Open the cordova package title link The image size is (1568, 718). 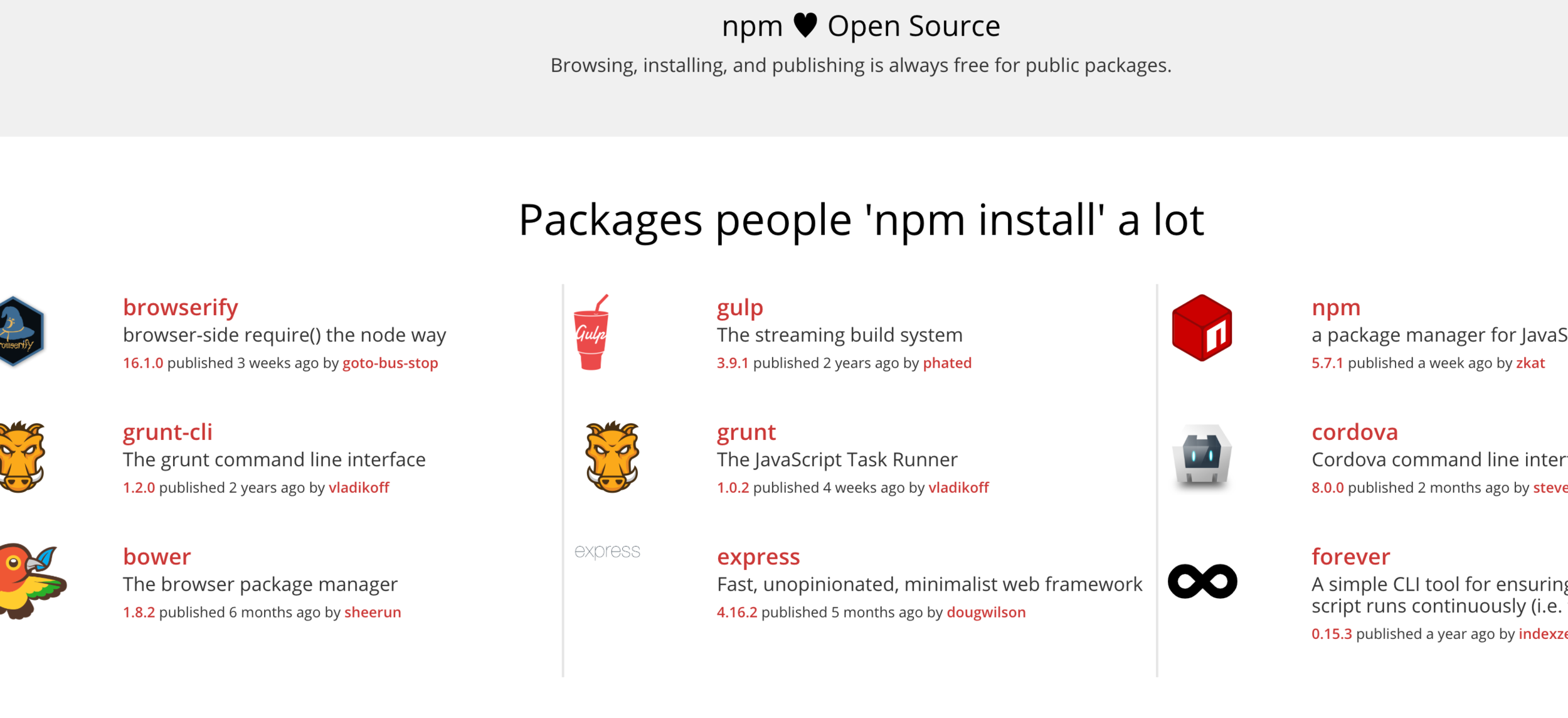click(1354, 432)
